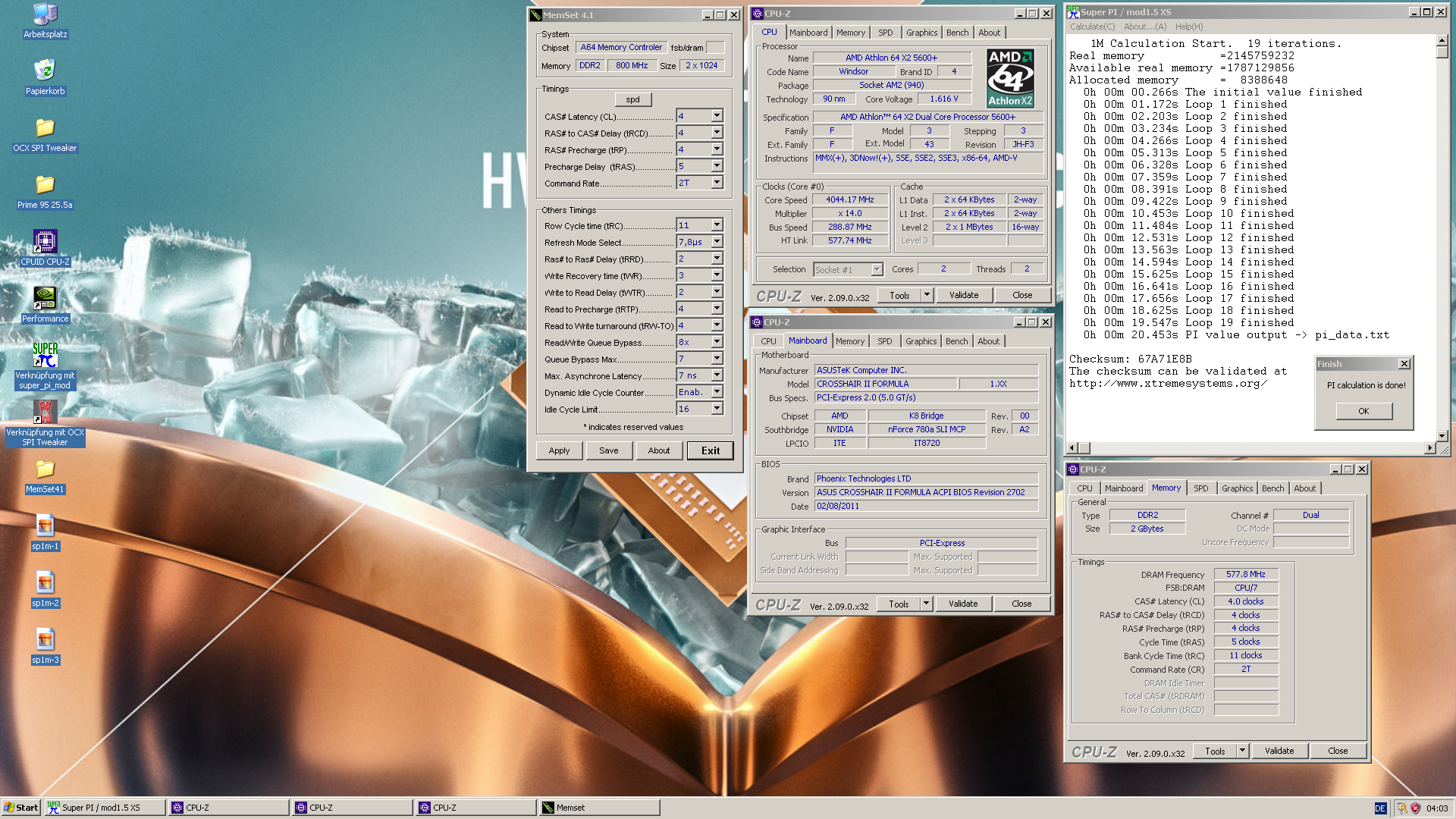Screen dimensions: 1456x819
Task: Switch to Bench tab in top CPU-Z window
Action: (957, 33)
